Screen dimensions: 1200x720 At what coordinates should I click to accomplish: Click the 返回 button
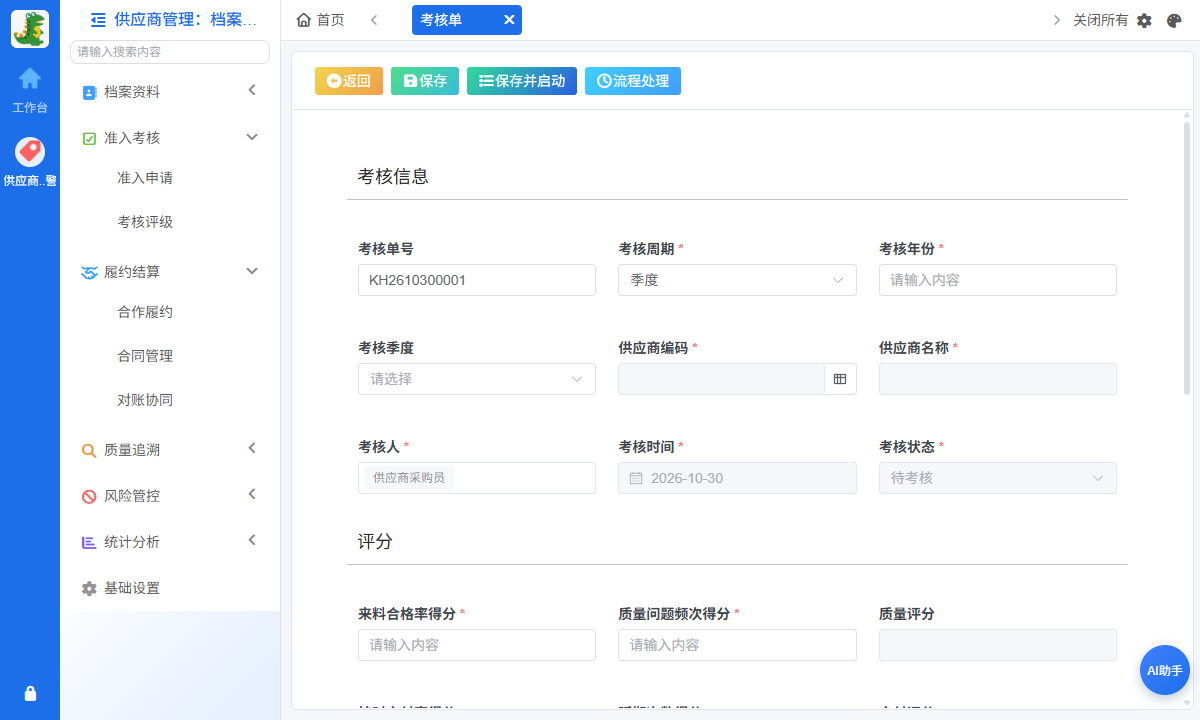(349, 81)
